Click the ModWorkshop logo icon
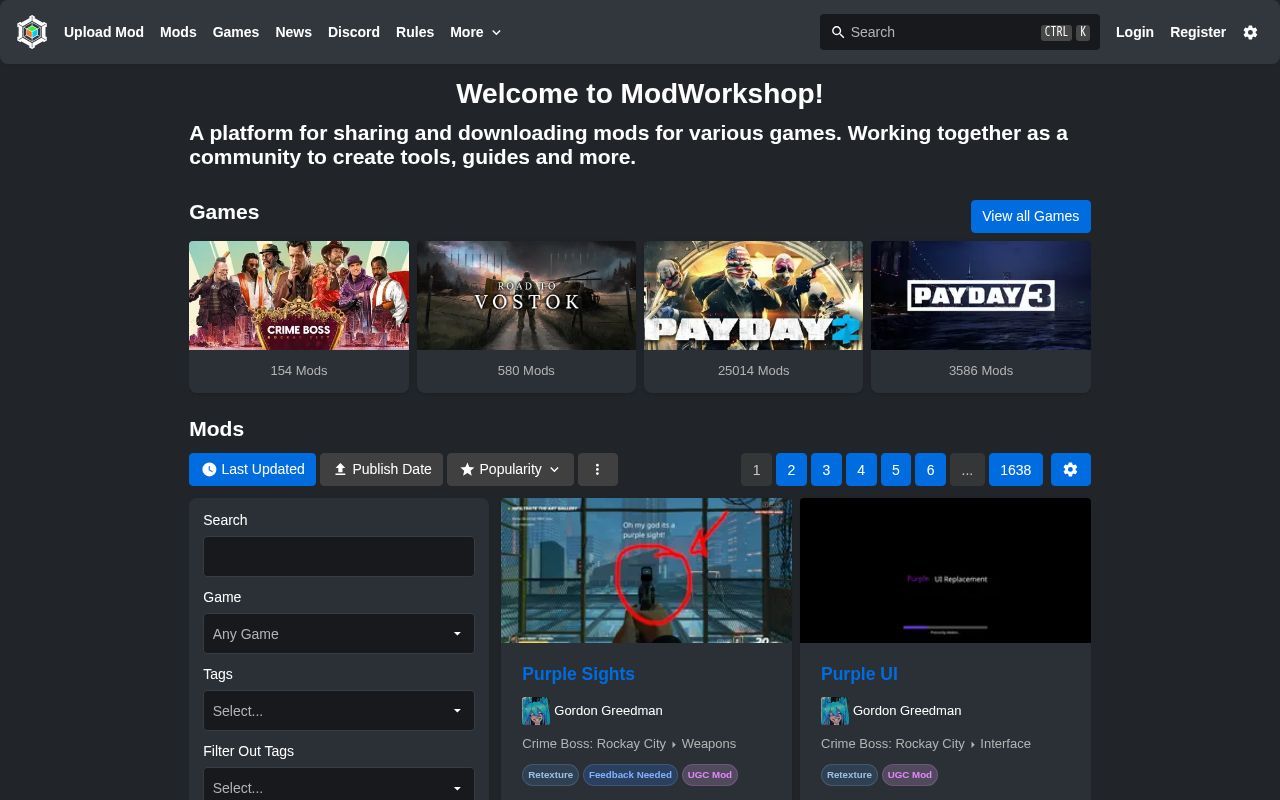Screen dimensions: 1280x800 click(x=32, y=32)
